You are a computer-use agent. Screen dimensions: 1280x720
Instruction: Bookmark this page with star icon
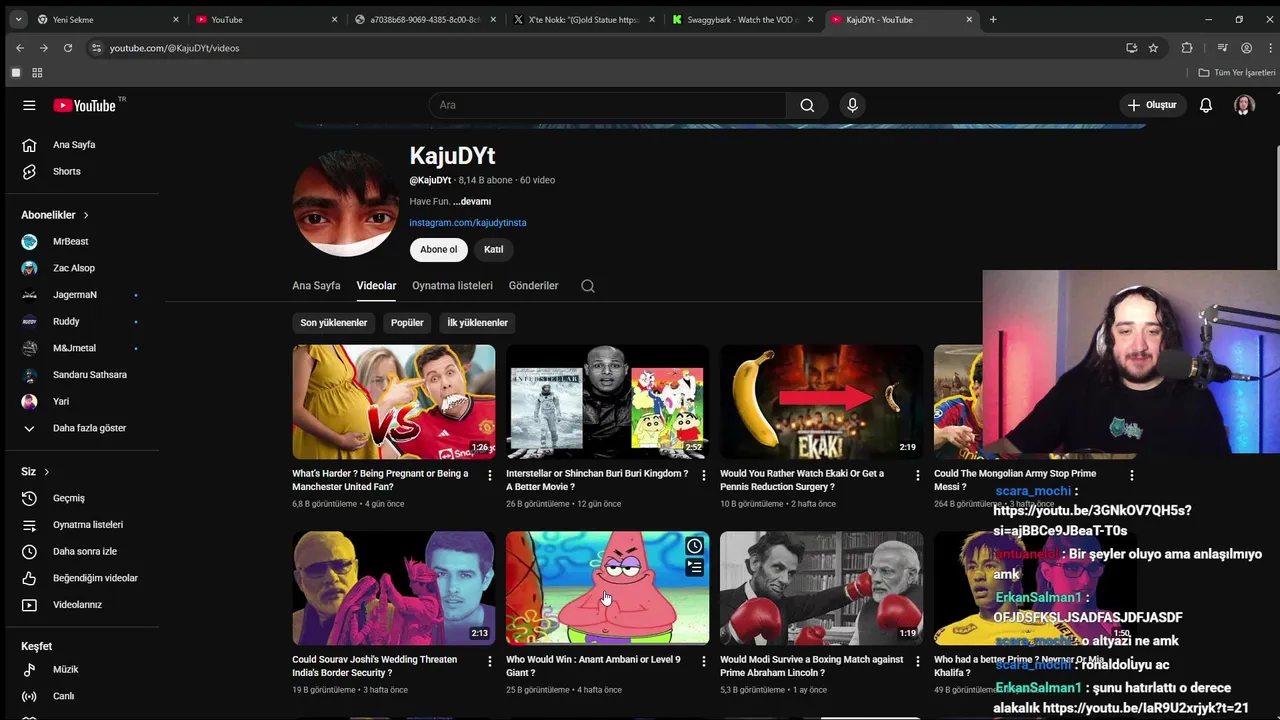point(1153,48)
